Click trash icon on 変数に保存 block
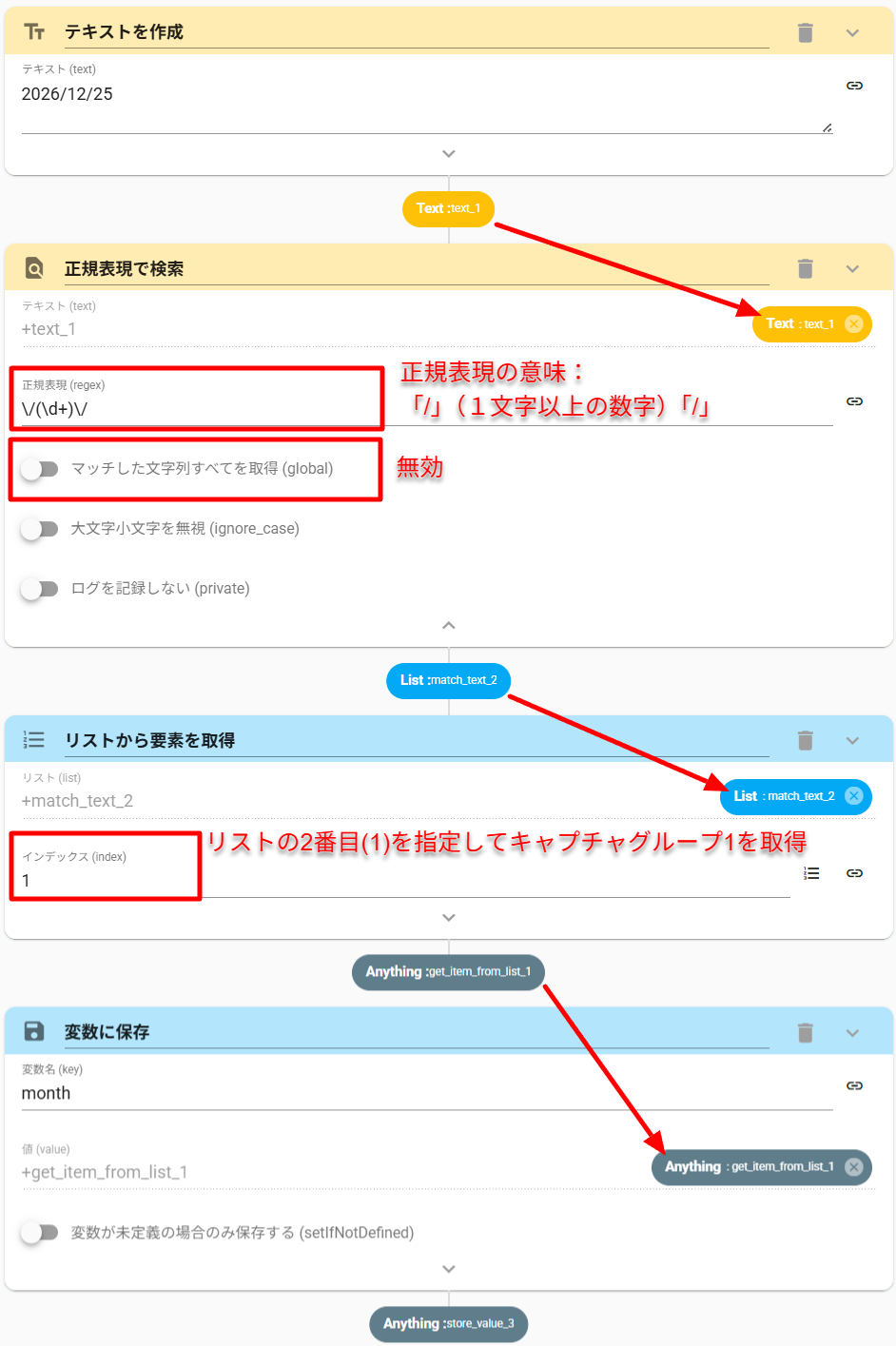 click(805, 1033)
